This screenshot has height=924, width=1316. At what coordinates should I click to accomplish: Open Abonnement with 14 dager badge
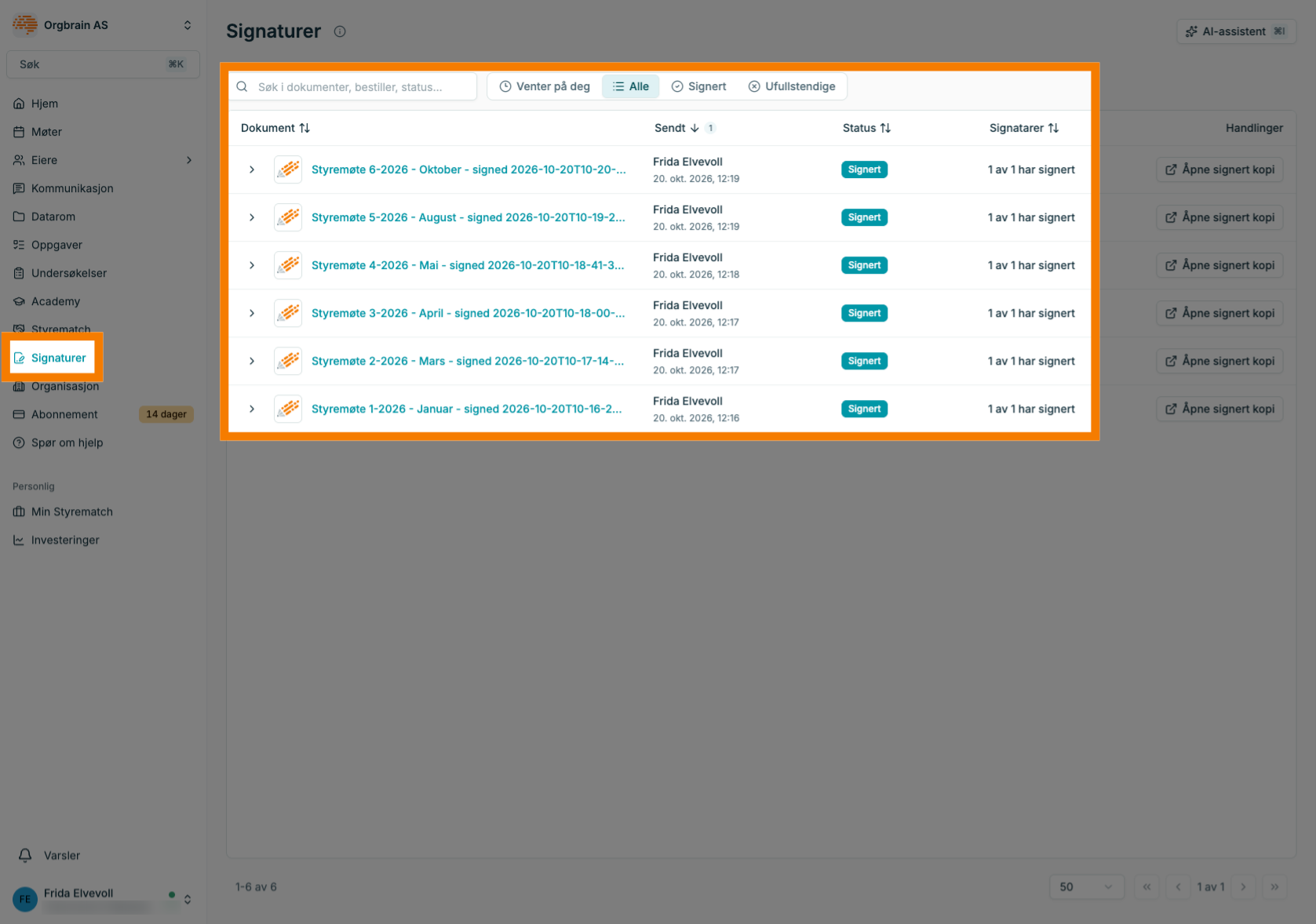(x=103, y=414)
